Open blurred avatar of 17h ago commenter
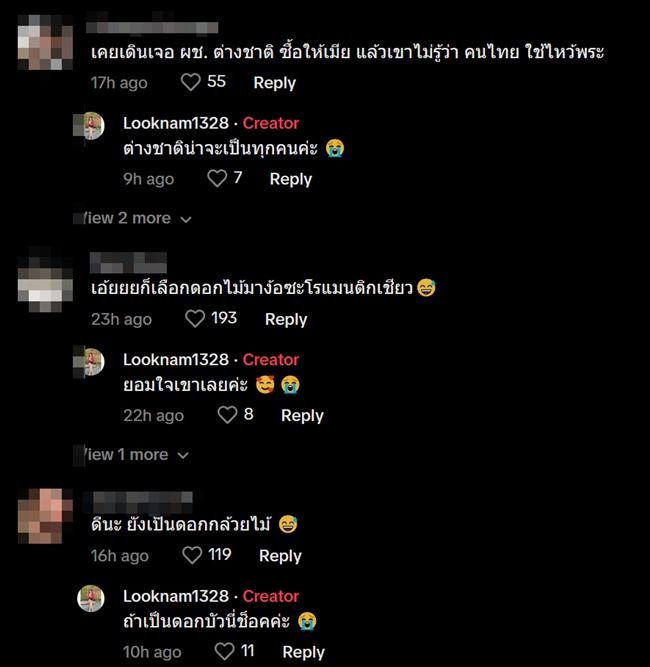The height and width of the screenshot is (667, 650). point(45,42)
